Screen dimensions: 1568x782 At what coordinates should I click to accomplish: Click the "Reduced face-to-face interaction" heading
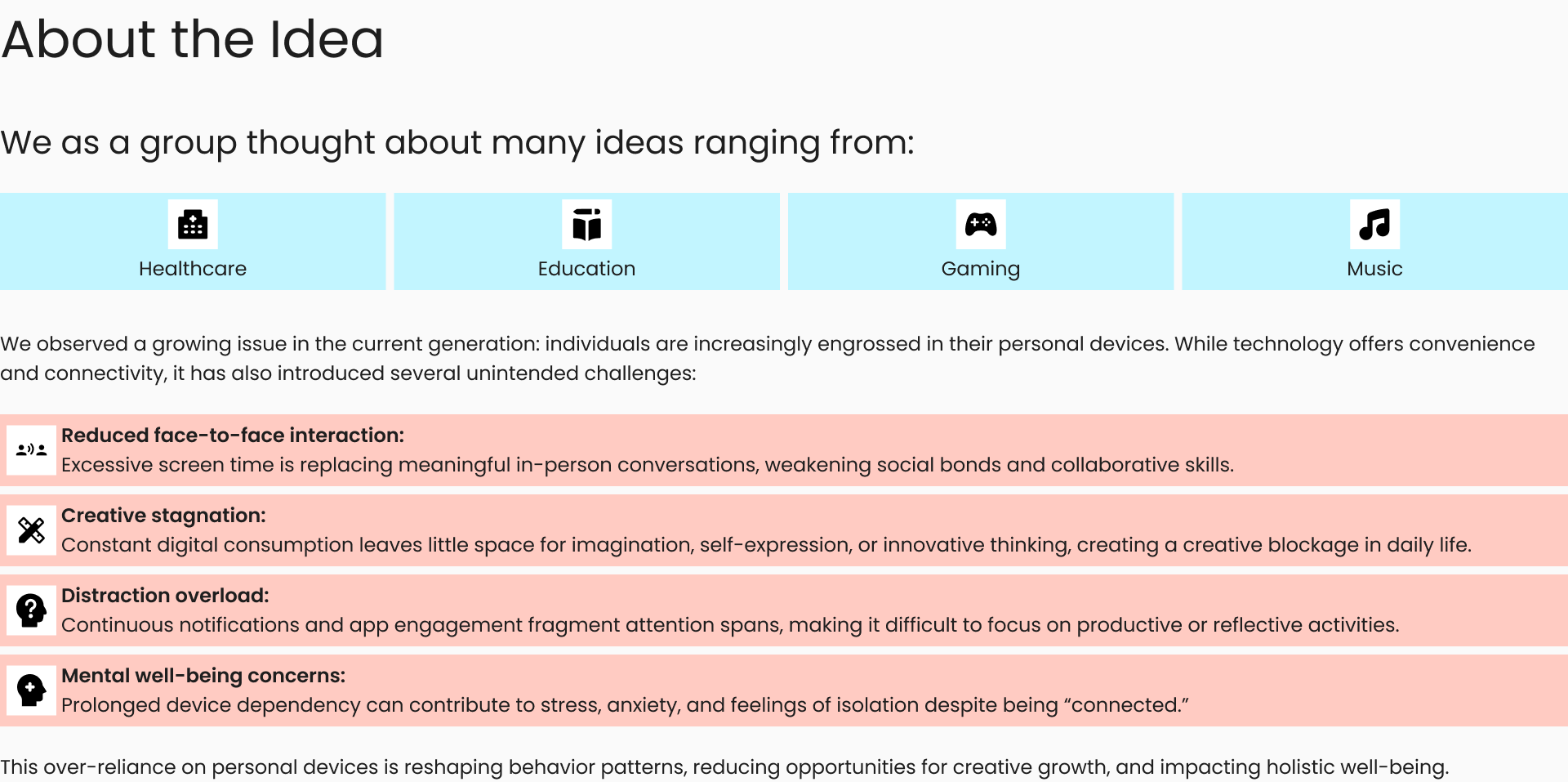click(233, 436)
